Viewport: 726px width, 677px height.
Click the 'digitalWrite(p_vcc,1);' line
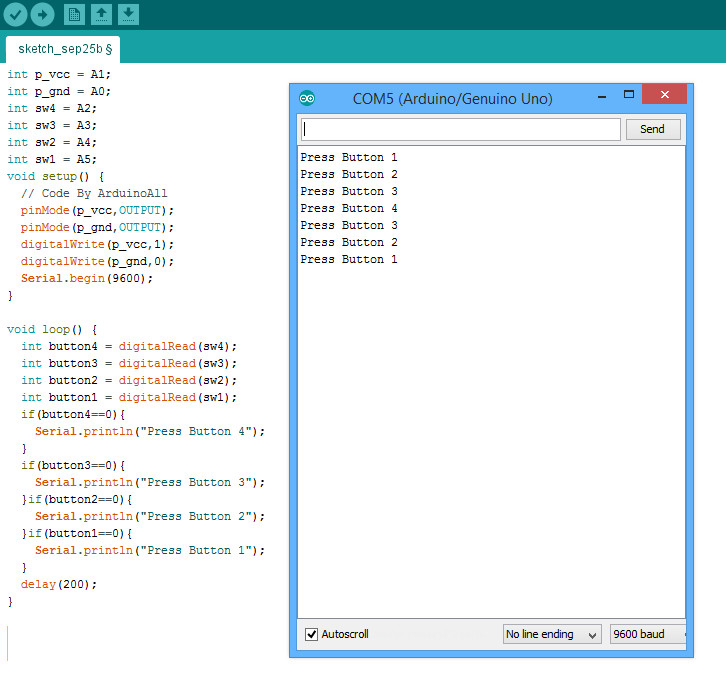[97, 244]
